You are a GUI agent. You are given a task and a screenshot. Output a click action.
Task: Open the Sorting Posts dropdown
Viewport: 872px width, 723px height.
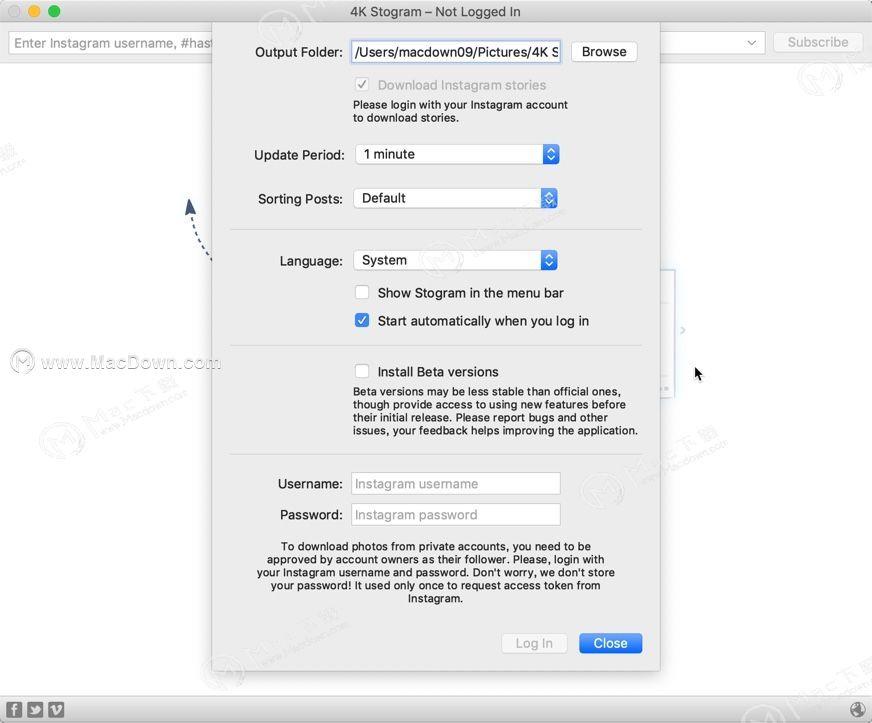pos(455,198)
